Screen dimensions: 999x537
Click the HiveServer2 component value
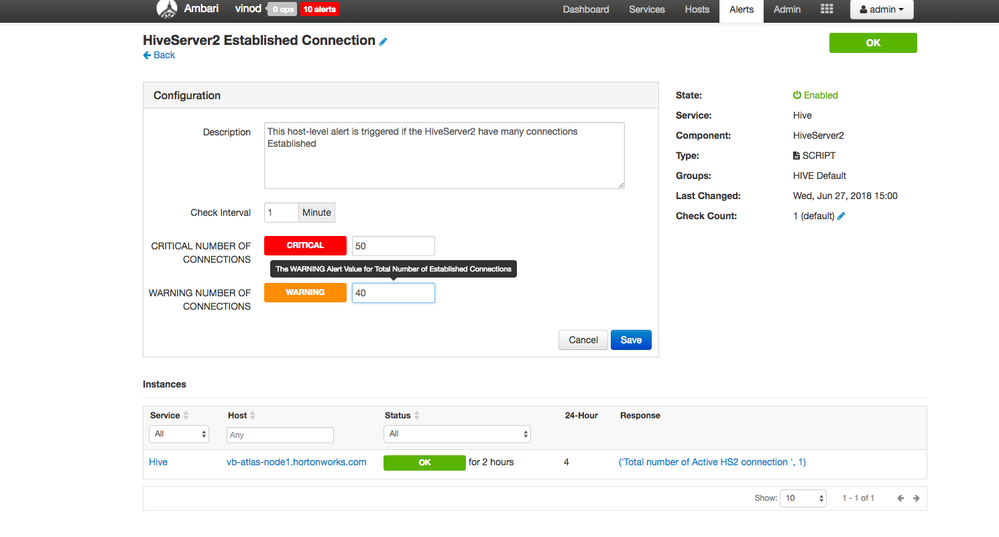(818, 136)
